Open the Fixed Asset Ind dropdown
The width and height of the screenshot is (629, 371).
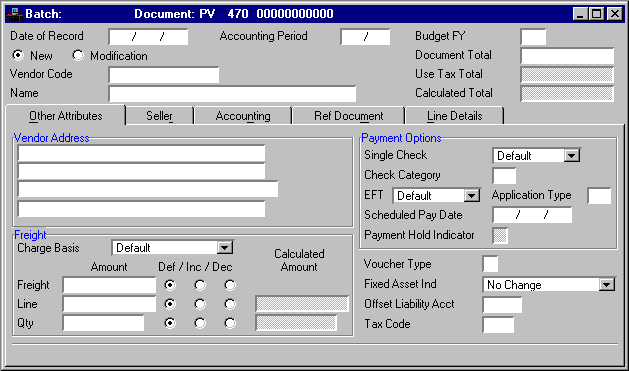pos(607,285)
